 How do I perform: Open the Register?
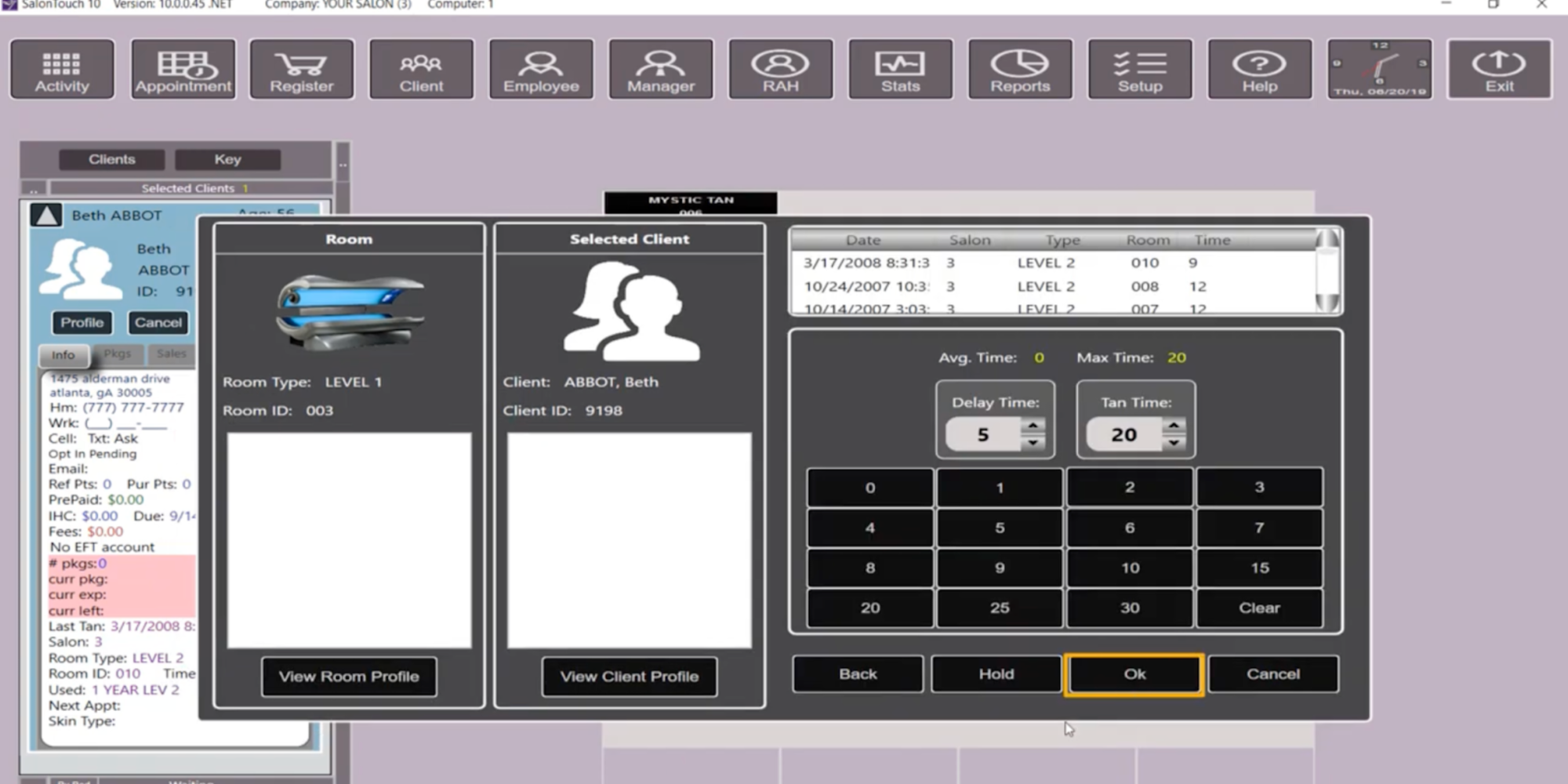pos(301,69)
